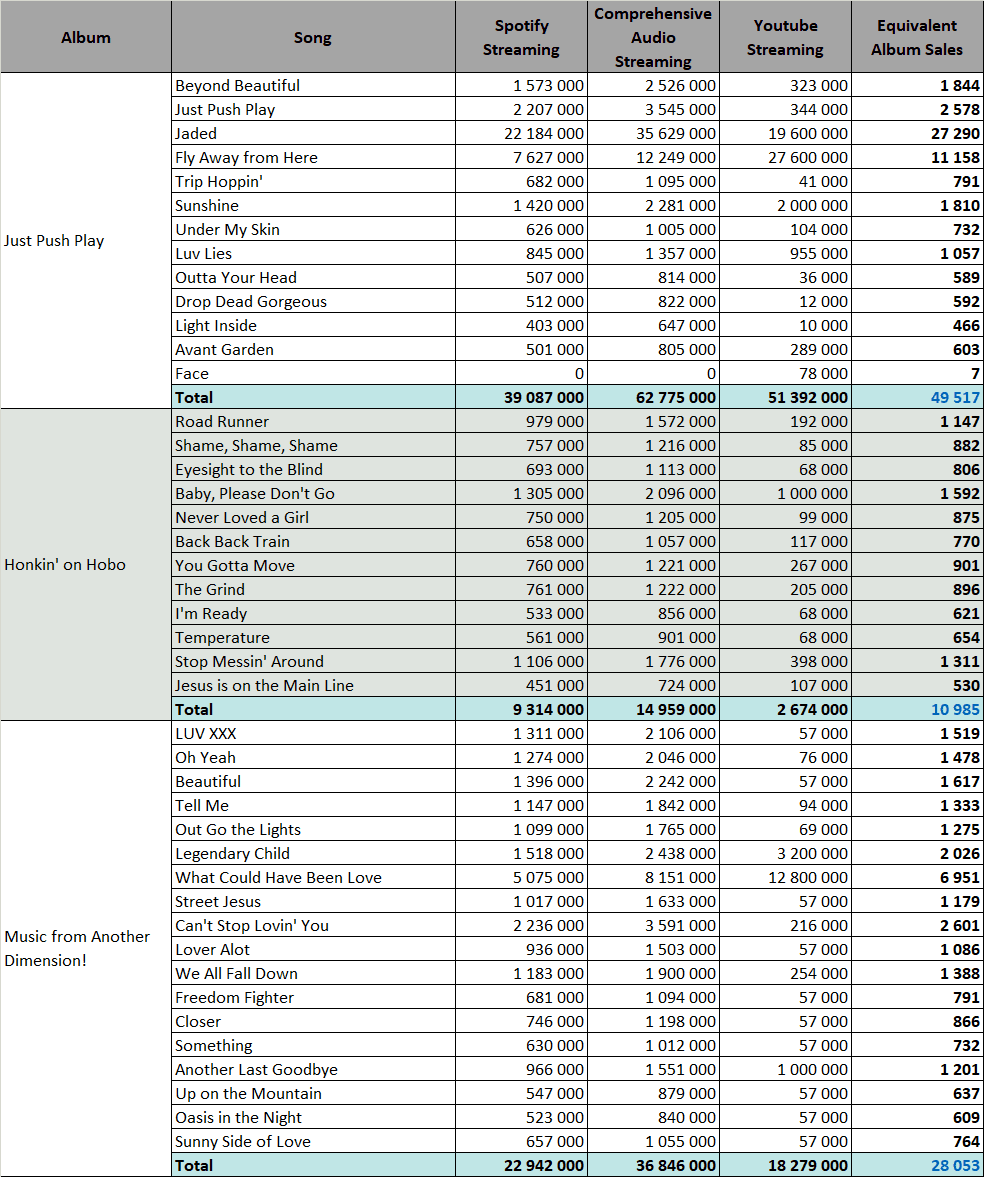Select the song cell Tell Me
This screenshot has width=984, height=1177.
pyautogui.click(x=313, y=806)
